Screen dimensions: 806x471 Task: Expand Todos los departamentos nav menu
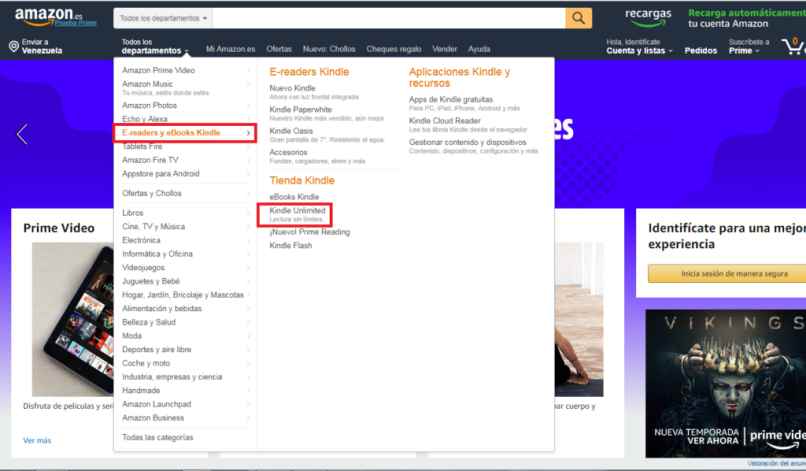click(x=154, y=46)
